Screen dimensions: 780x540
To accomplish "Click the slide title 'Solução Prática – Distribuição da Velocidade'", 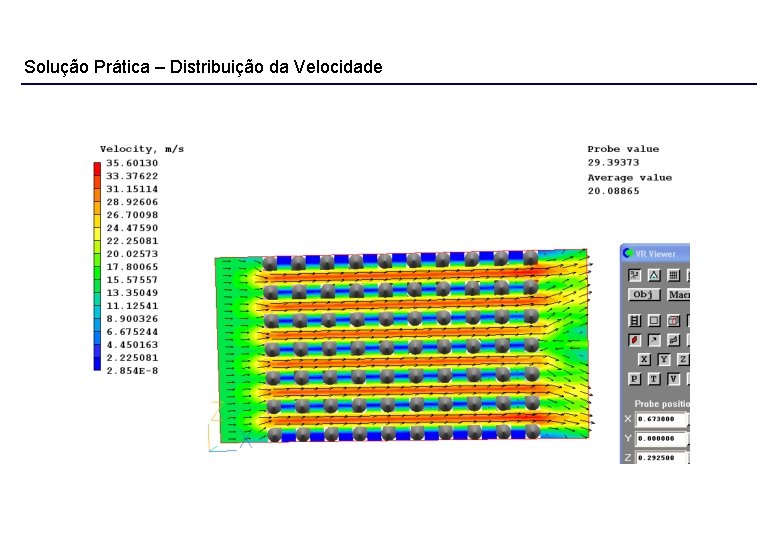I will [x=203, y=67].
